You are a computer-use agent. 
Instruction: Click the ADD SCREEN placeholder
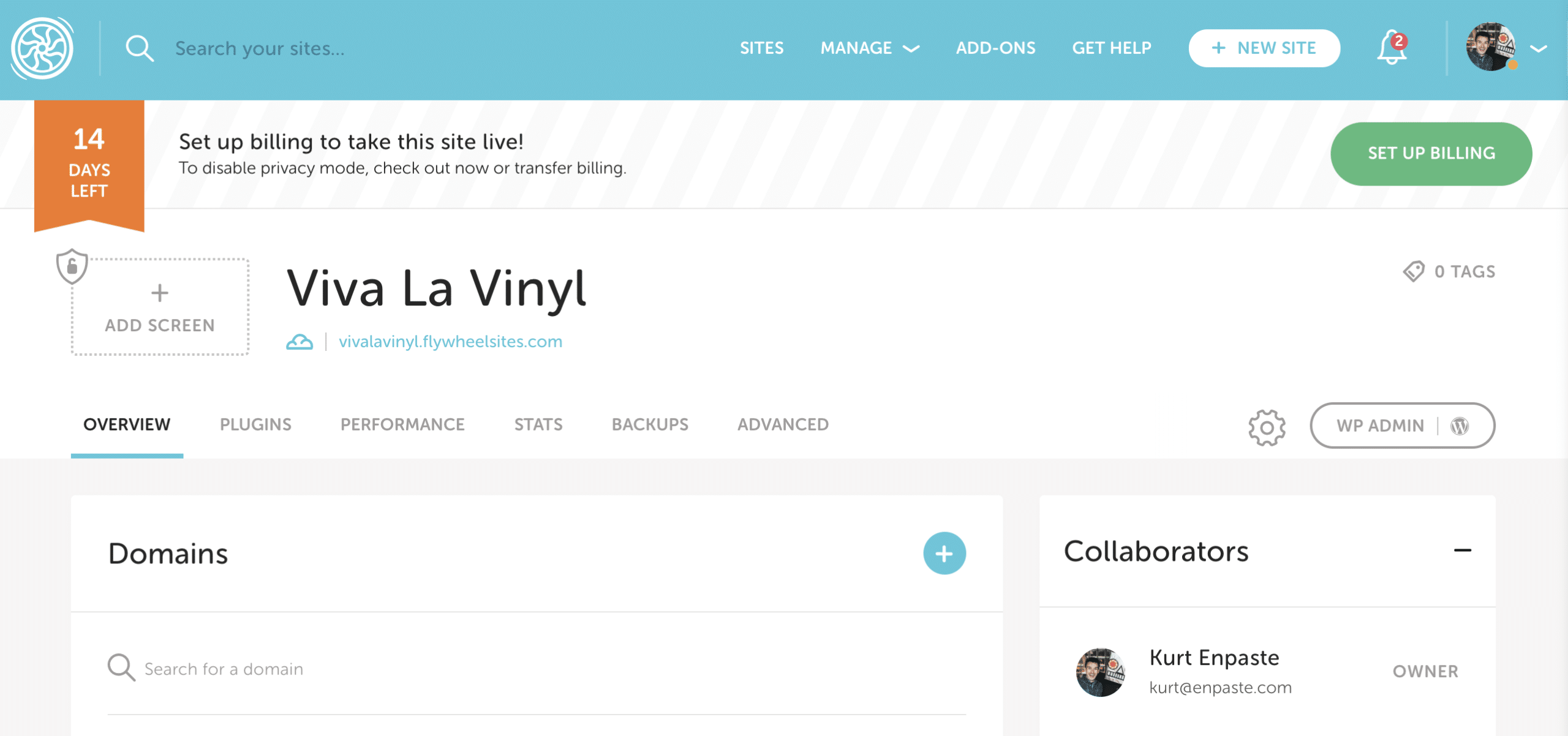[160, 307]
